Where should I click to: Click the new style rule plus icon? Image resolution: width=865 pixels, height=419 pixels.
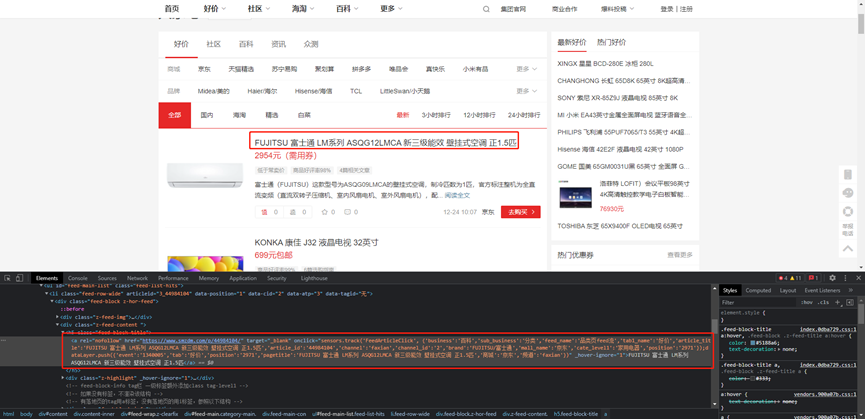coord(838,302)
